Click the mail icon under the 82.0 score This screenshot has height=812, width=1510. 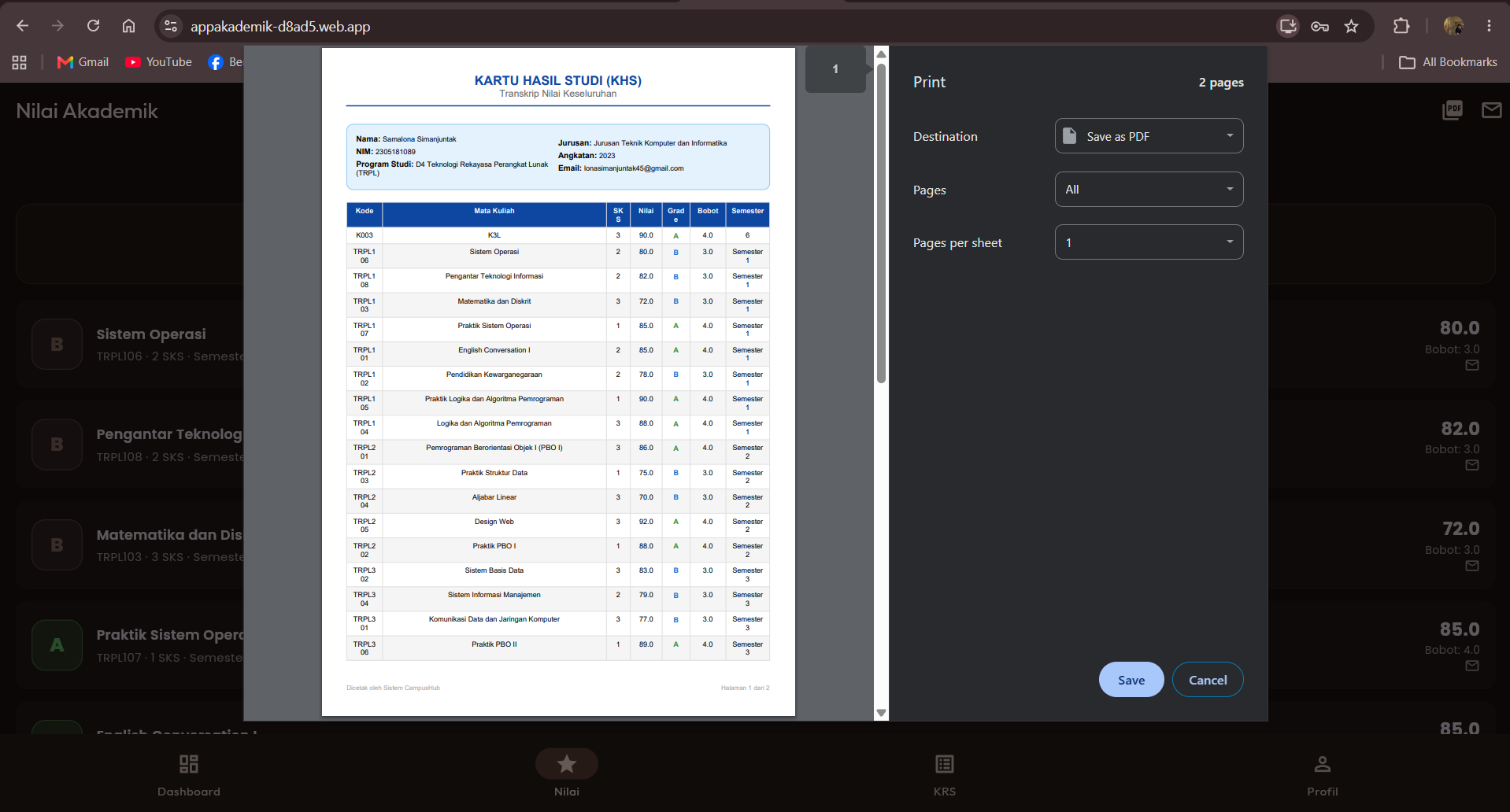[x=1472, y=465]
